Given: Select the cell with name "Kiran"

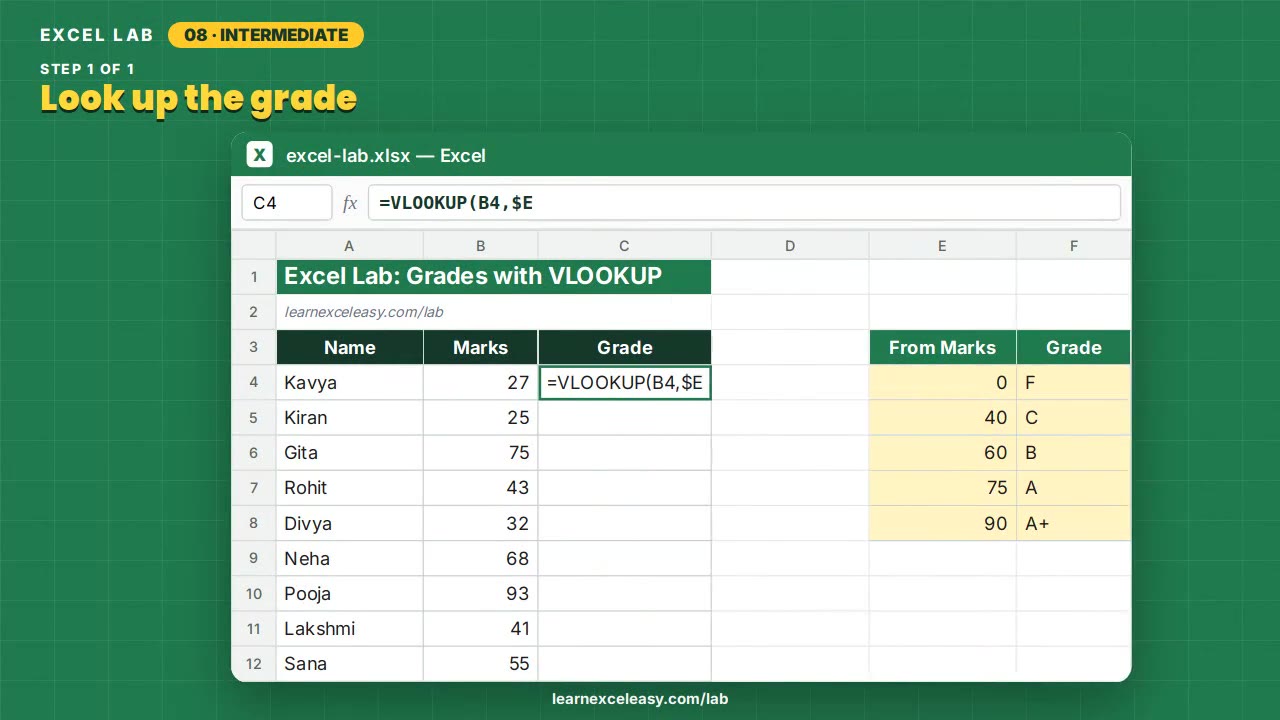Looking at the screenshot, I should click(350, 417).
